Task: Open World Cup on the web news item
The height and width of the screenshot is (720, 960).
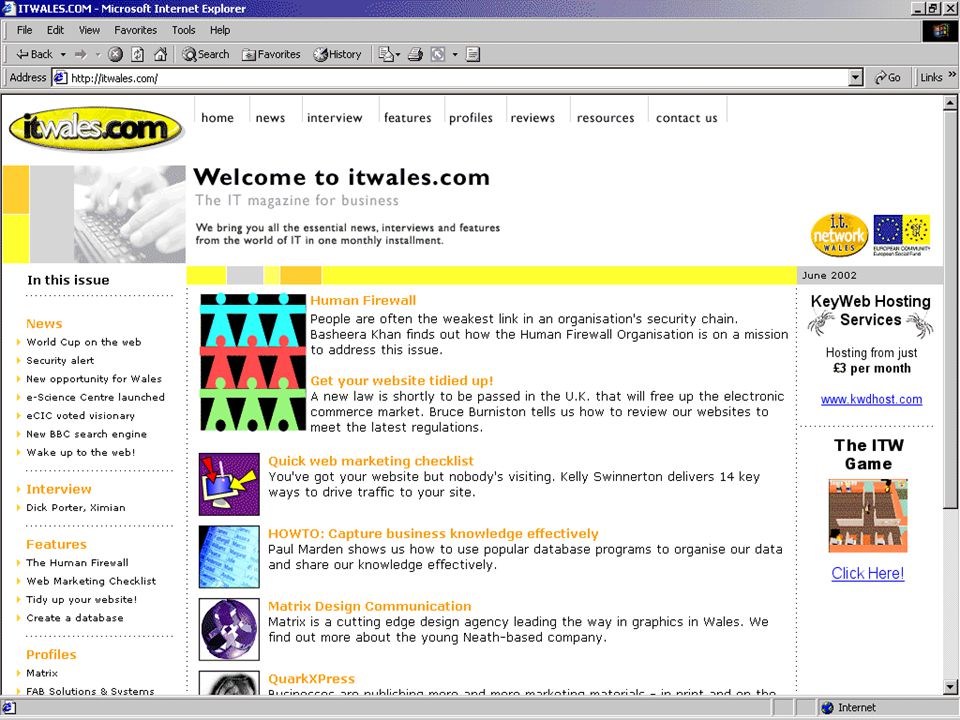Action: 84,342
